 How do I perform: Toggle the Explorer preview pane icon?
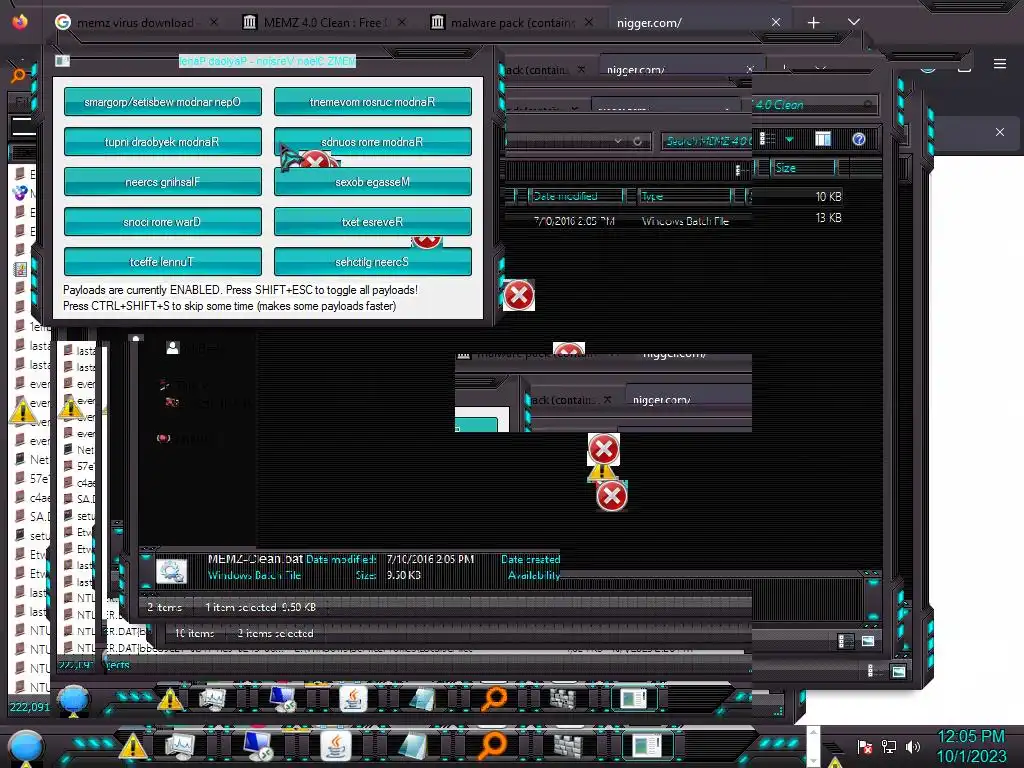(823, 139)
